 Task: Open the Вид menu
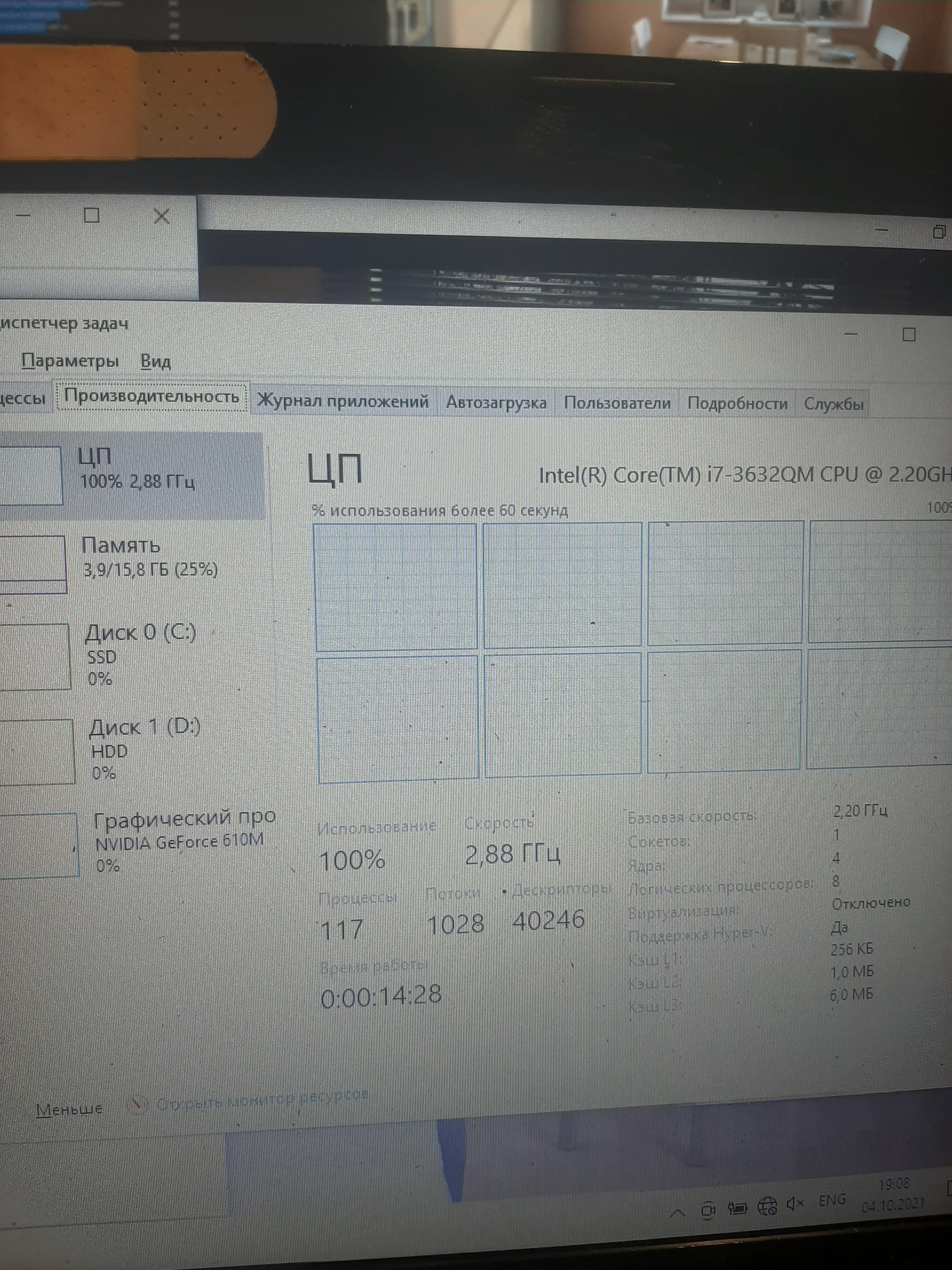[x=156, y=362]
